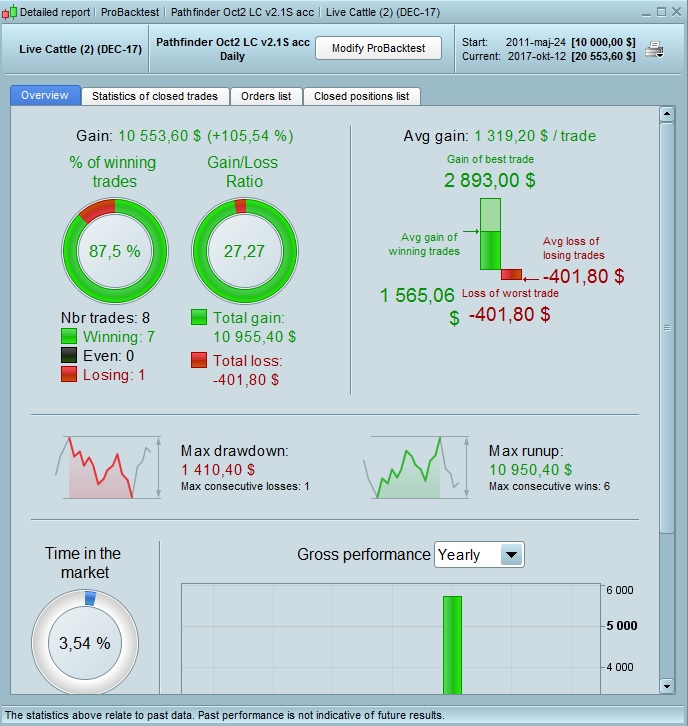Click the max drawdown red chart thumbnail

point(109,467)
